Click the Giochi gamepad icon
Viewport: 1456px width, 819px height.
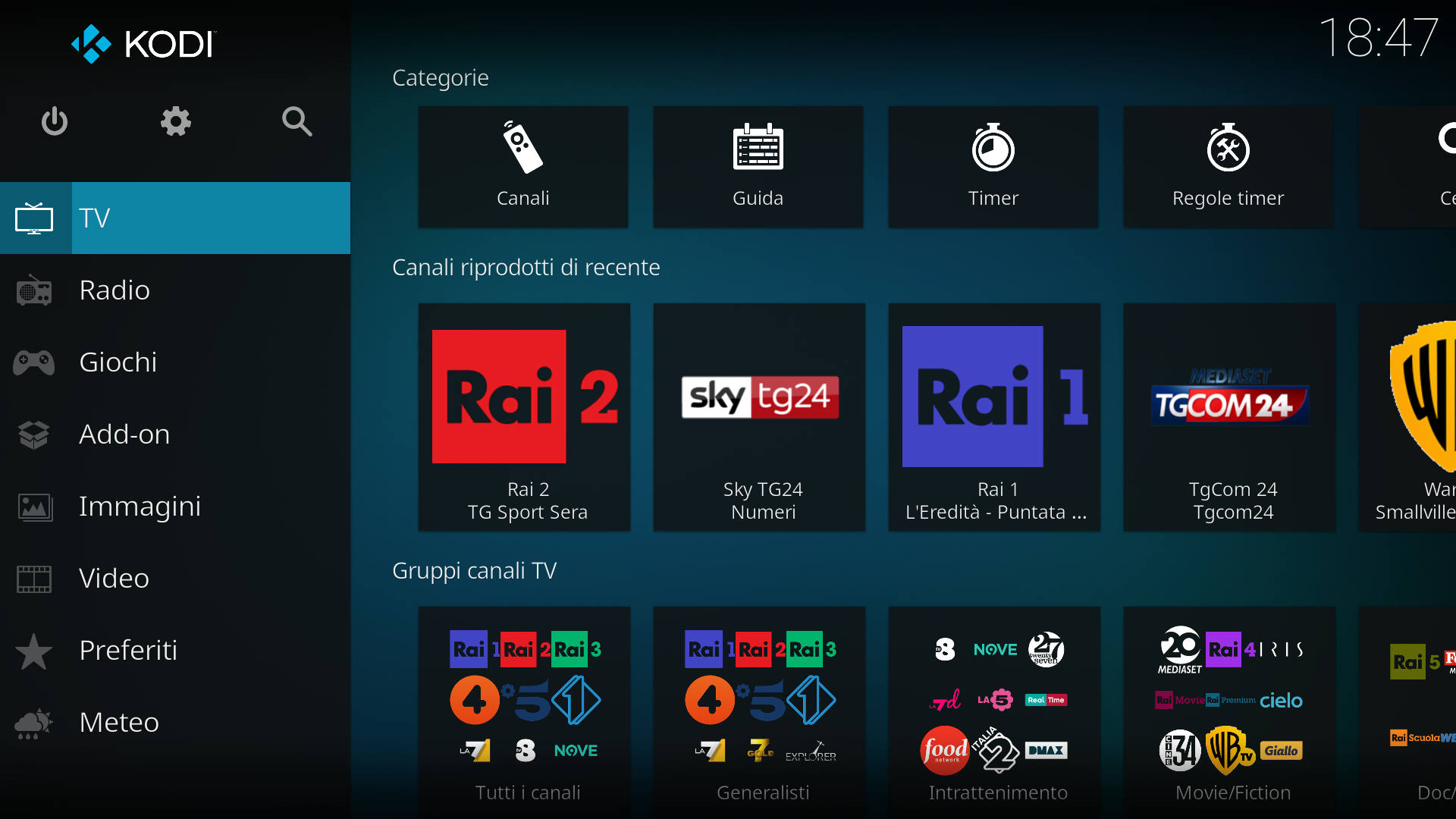coord(34,362)
